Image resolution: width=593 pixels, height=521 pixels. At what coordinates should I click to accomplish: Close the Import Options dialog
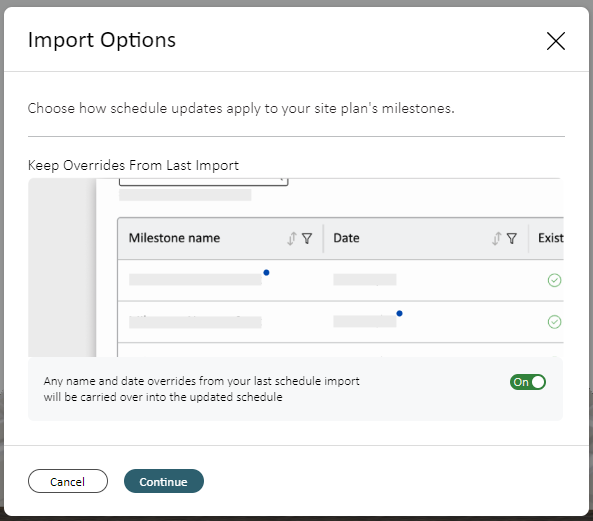[x=556, y=41]
